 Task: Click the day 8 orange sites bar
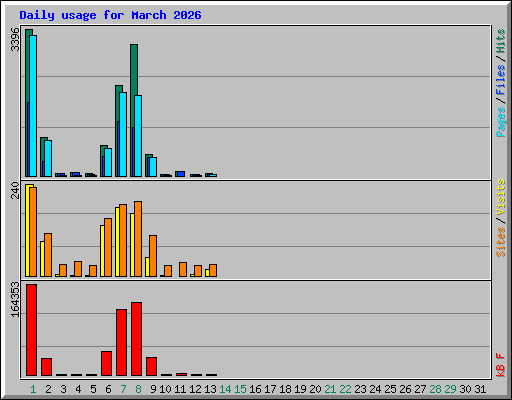138,239
